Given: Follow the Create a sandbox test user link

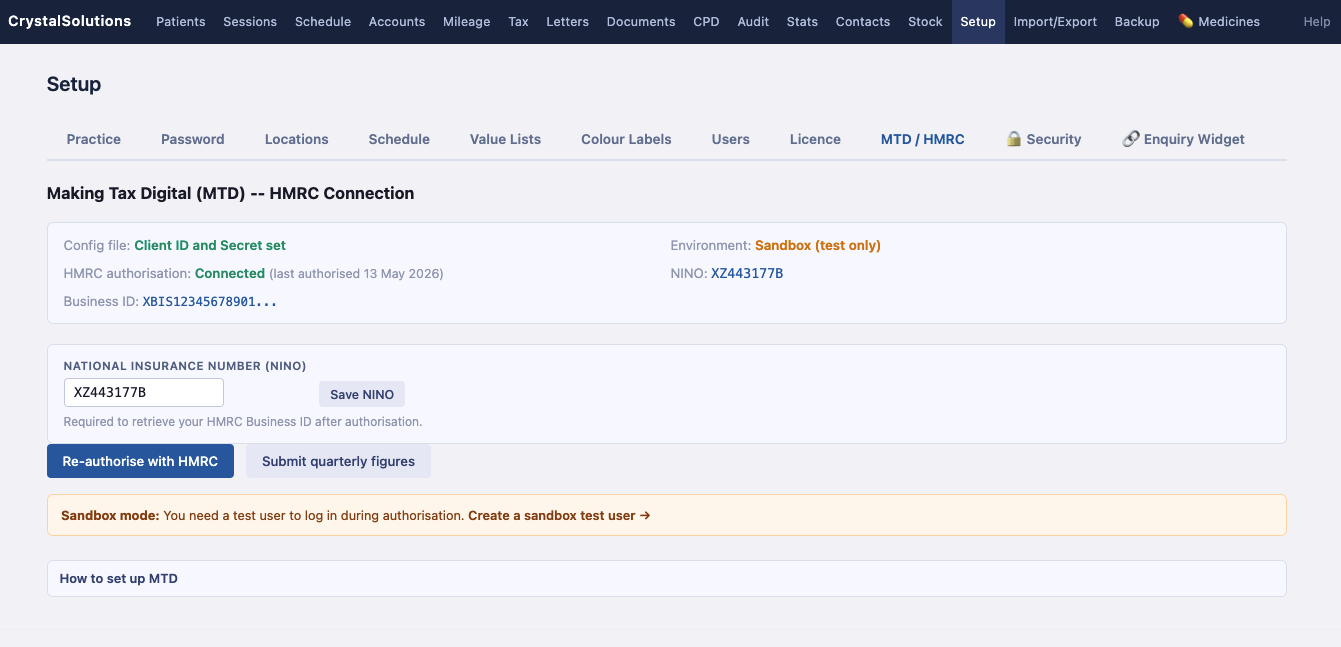Looking at the screenshot, I should coord(559,516).
